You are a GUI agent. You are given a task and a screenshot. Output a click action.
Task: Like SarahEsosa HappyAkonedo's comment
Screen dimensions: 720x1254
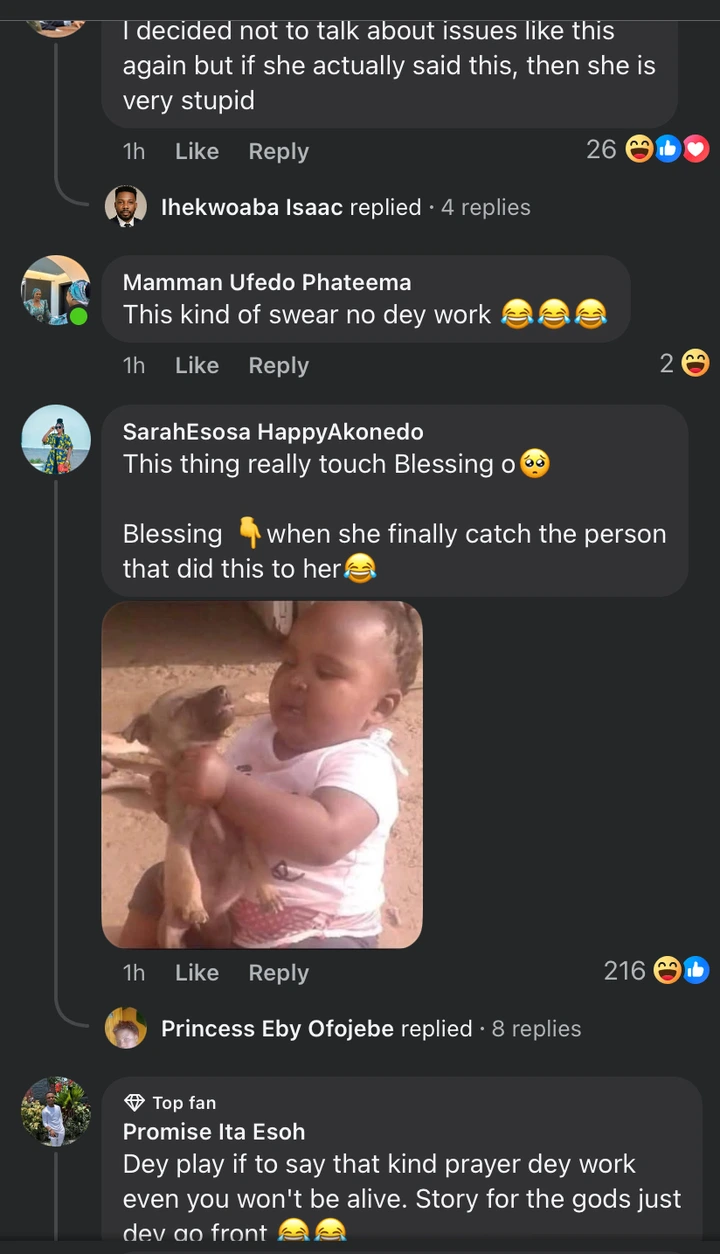196,972
